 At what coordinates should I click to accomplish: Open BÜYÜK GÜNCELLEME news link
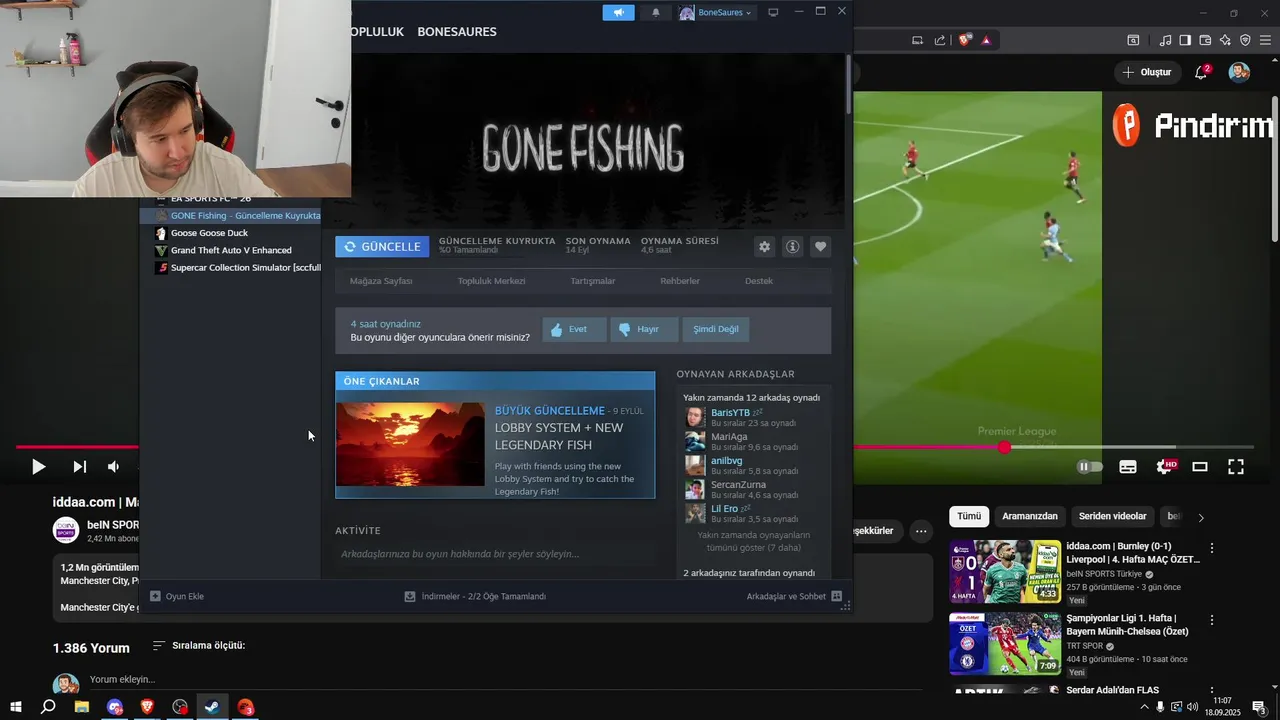(x=549, y=411)
